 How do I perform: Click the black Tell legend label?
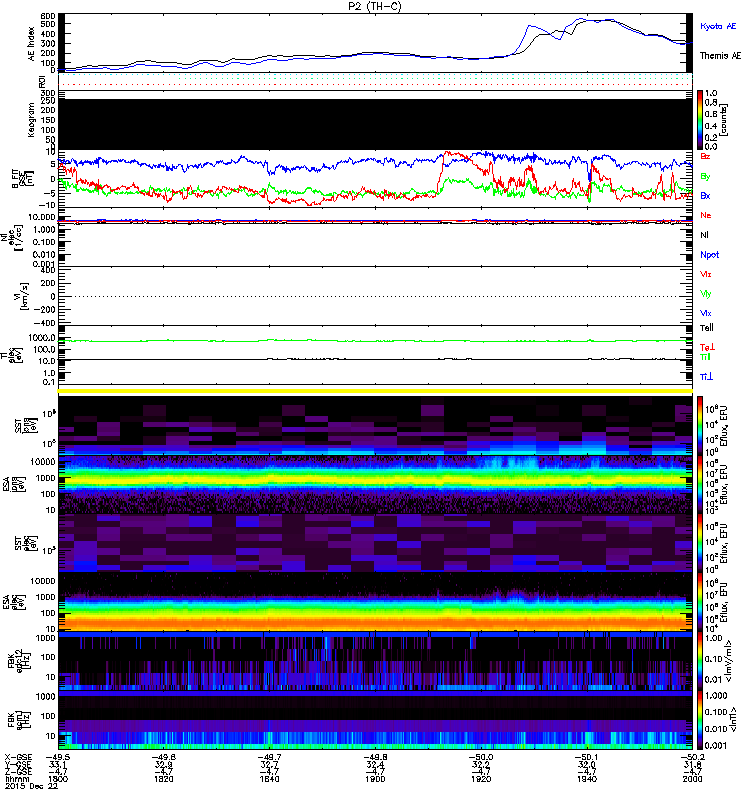(706, 328)
